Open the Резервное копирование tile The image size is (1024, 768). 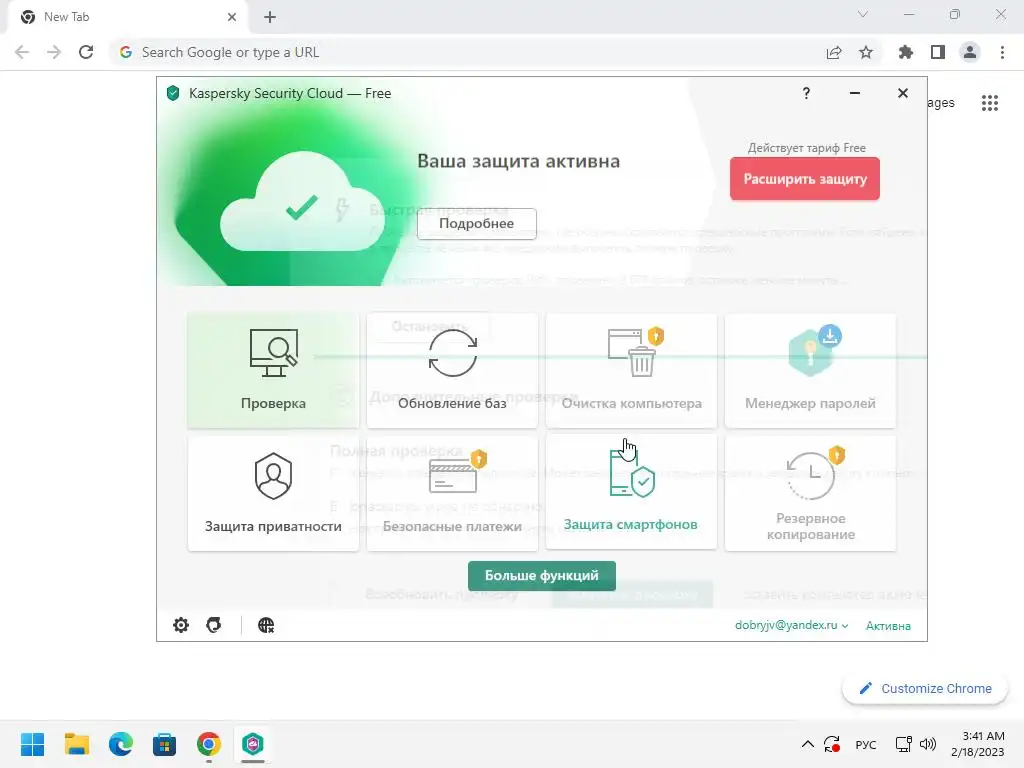pos(810,493)
